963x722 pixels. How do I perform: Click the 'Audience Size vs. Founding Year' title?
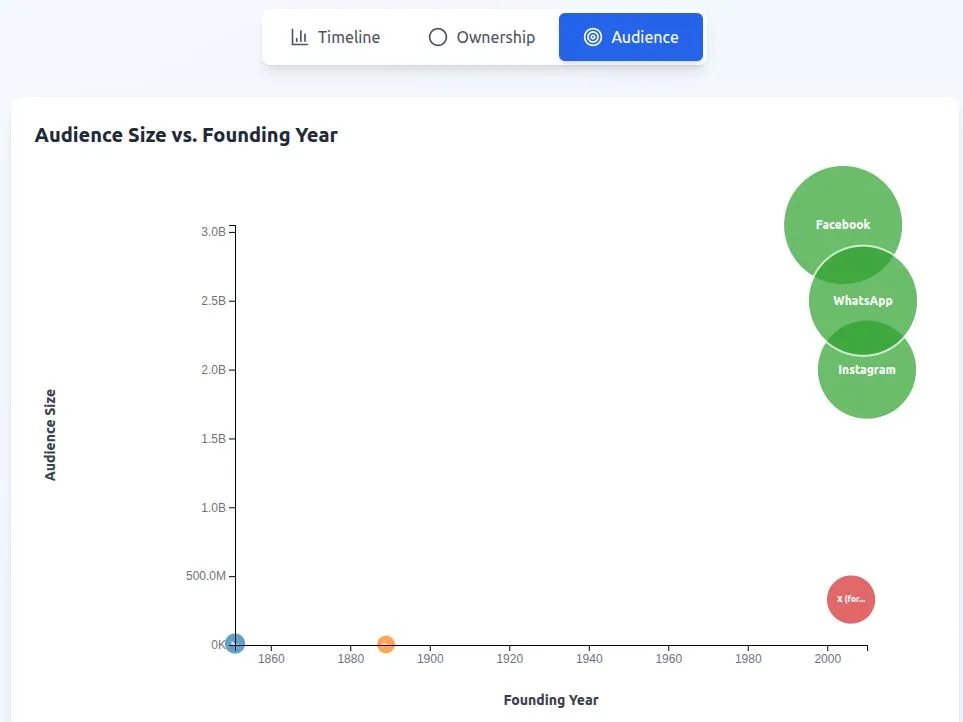click(186, 134)
